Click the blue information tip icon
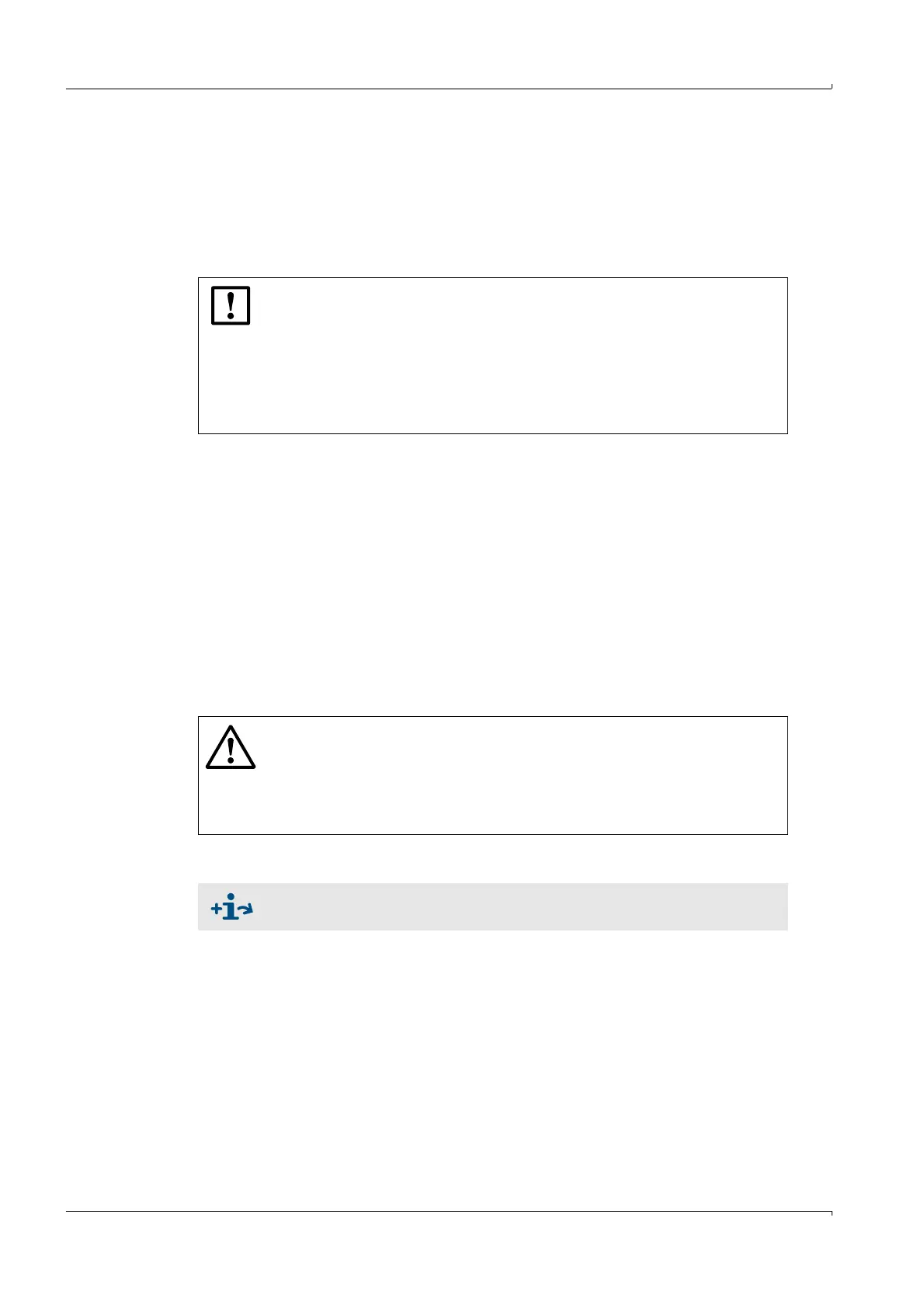 coord(232,907)
